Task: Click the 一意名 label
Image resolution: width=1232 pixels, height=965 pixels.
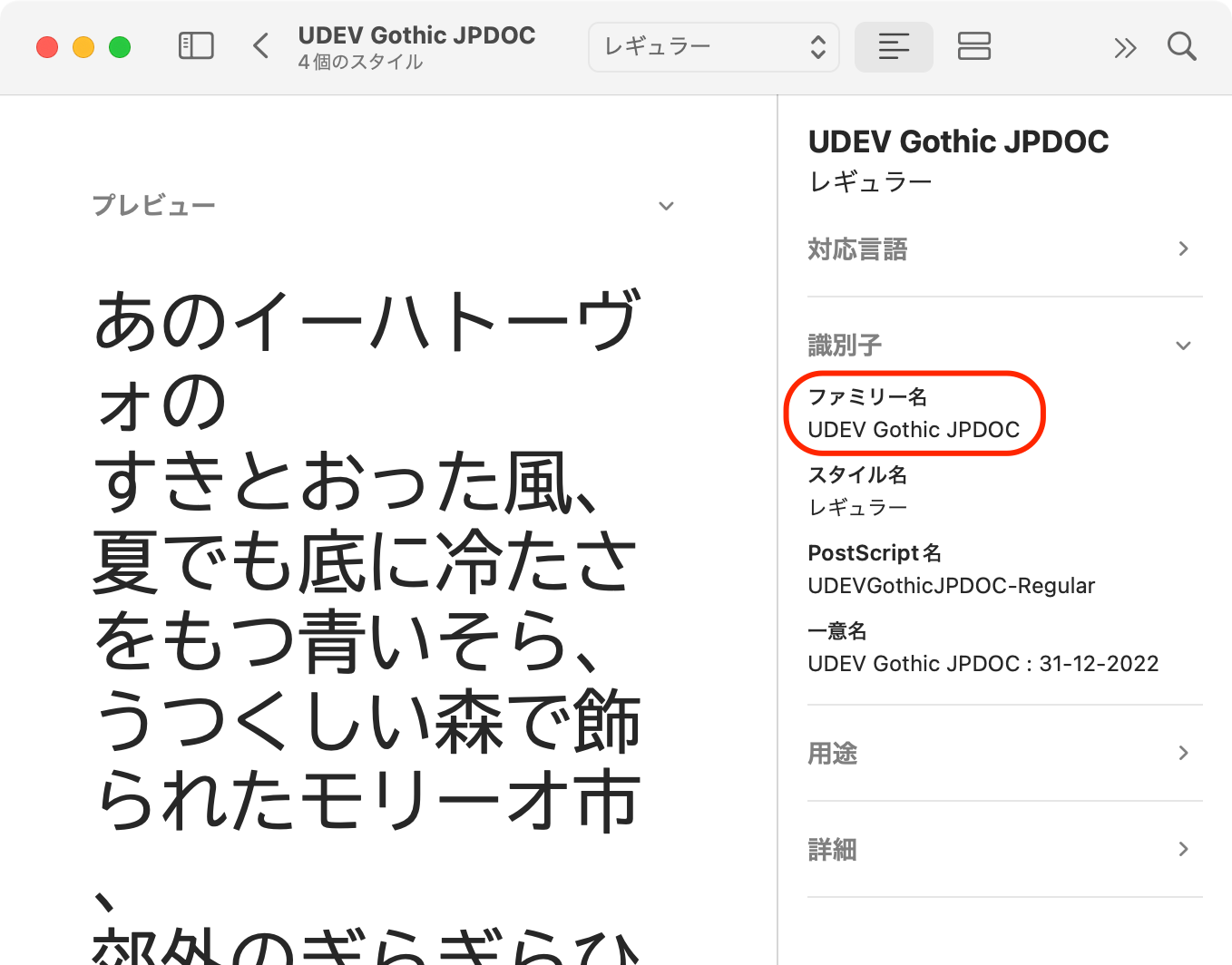Action: [x=837, y=631]
